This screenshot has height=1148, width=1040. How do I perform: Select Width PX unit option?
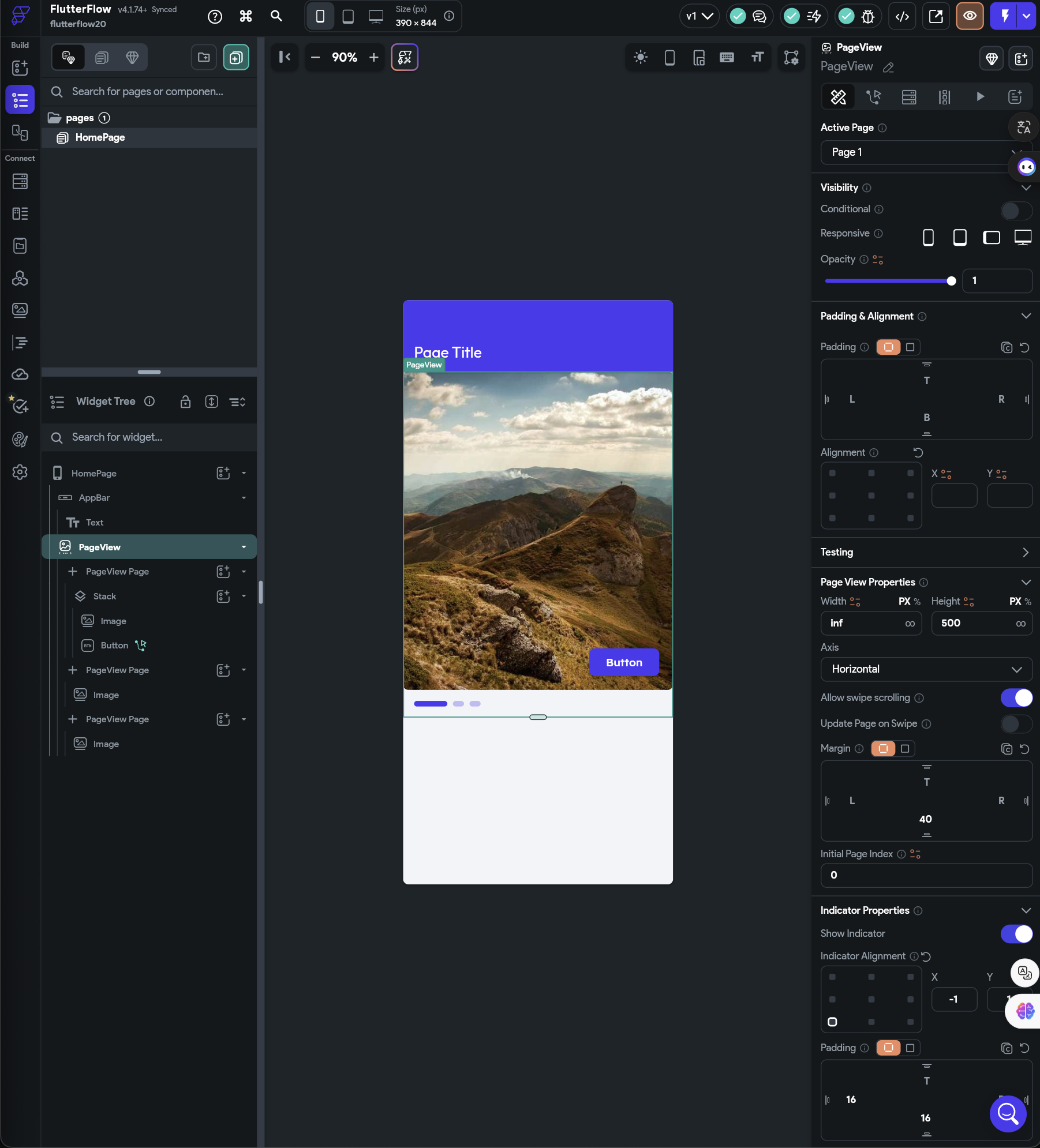point(904,602)
